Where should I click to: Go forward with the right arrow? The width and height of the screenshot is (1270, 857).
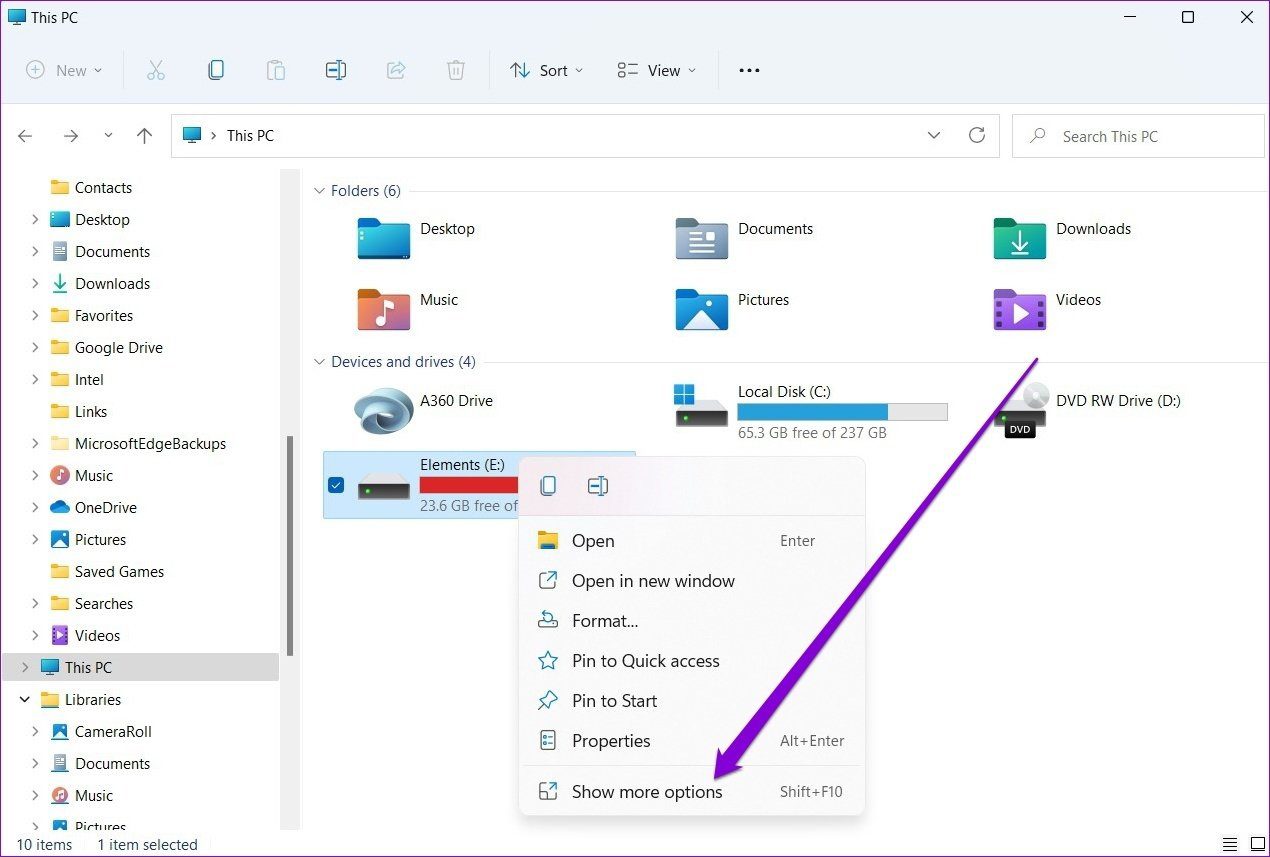click(70, 136)
